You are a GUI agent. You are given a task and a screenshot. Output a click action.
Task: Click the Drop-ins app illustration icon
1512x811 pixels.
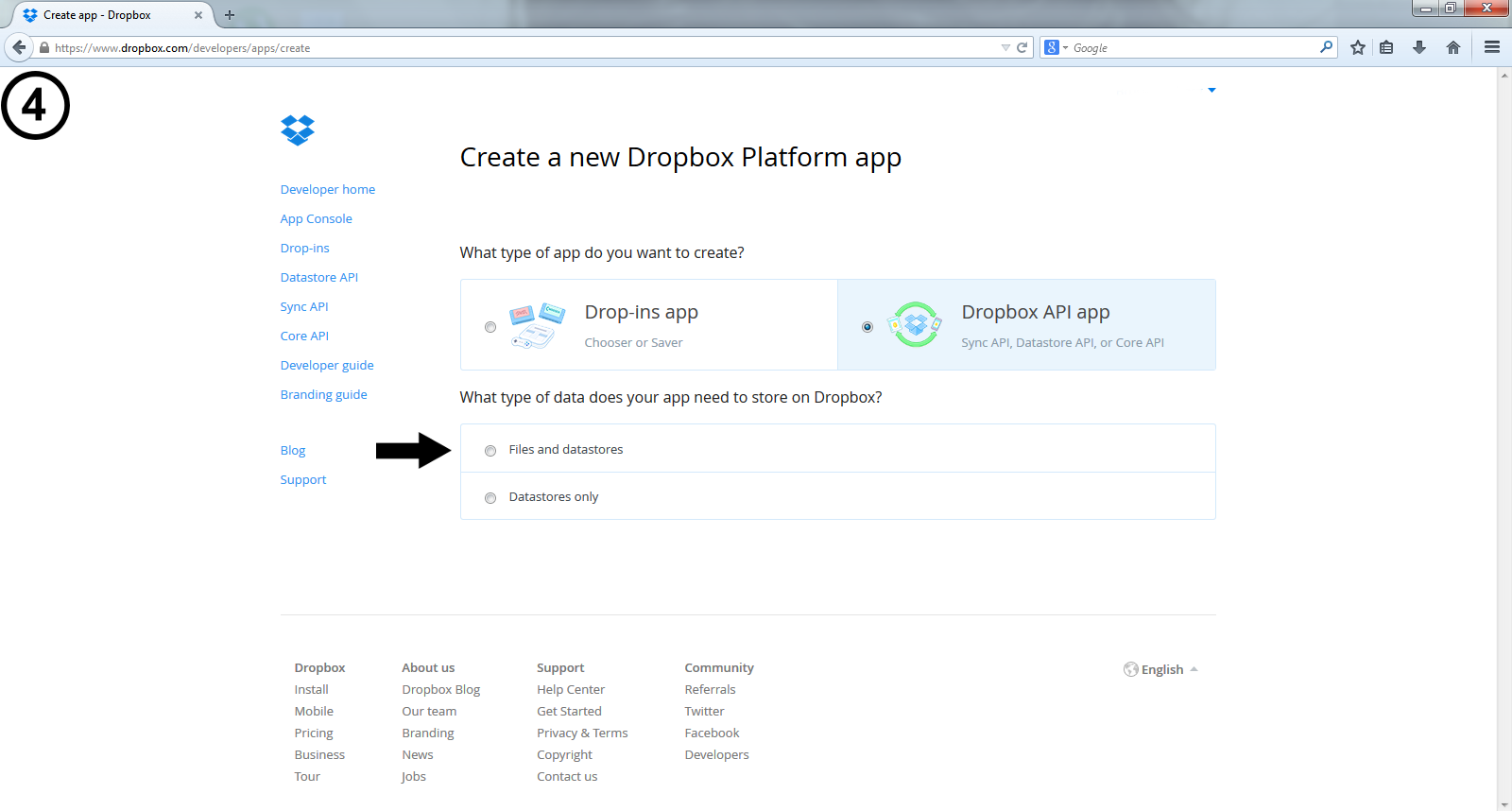coord(537,326)
